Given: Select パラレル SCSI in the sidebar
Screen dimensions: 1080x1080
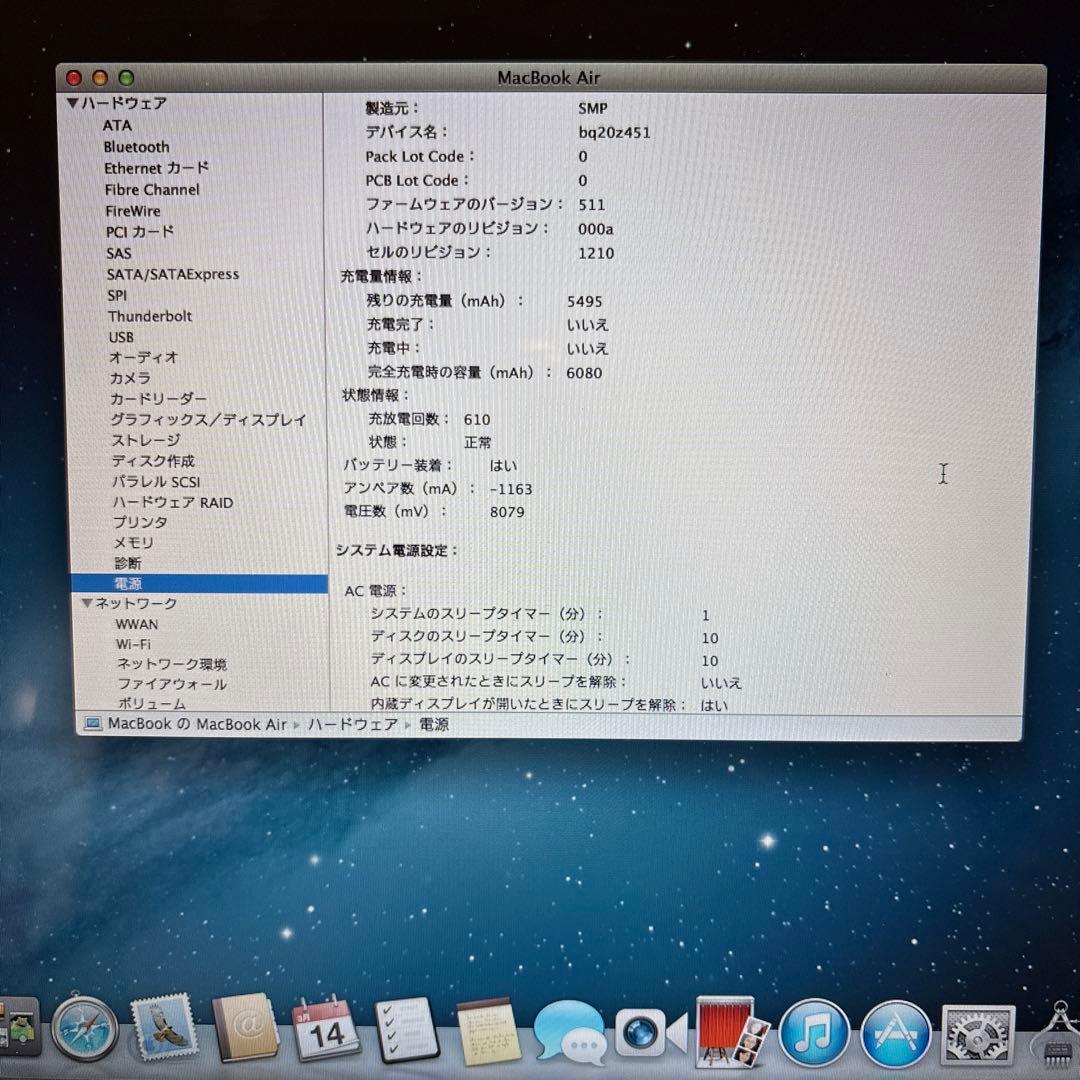Looking at the screenshot, I should click(156, 481).
